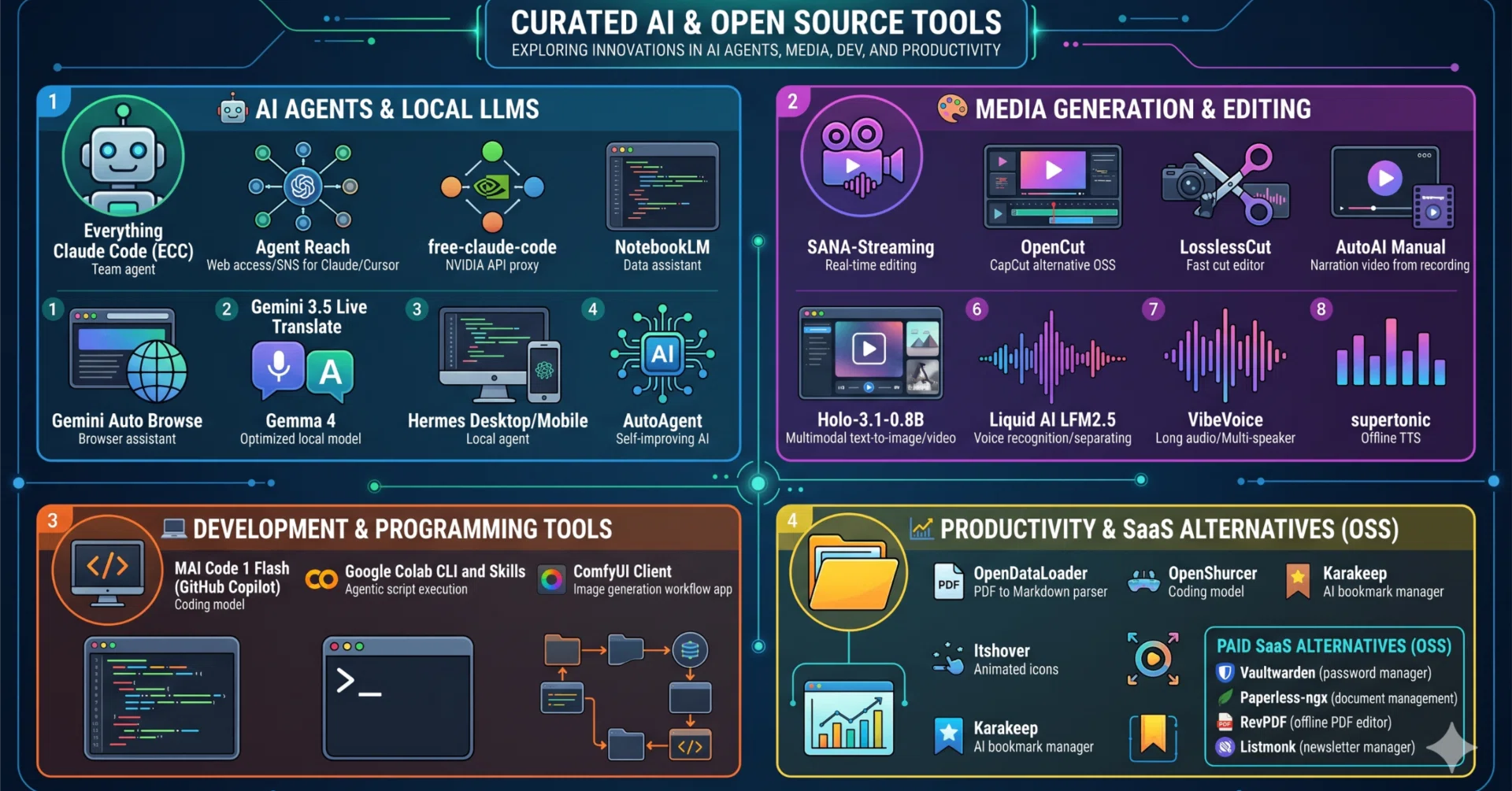Viewport: 1512px width, 791px height.
Task: Open the NotebookLM code window icon
Action: (x=662, y=187)
